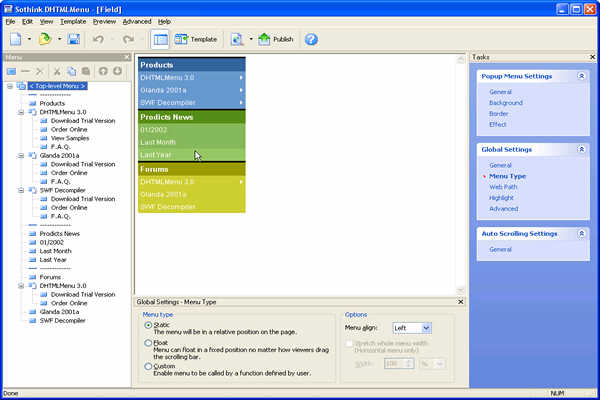Collapse the Top-level Menu tree root

coord(10,87)
